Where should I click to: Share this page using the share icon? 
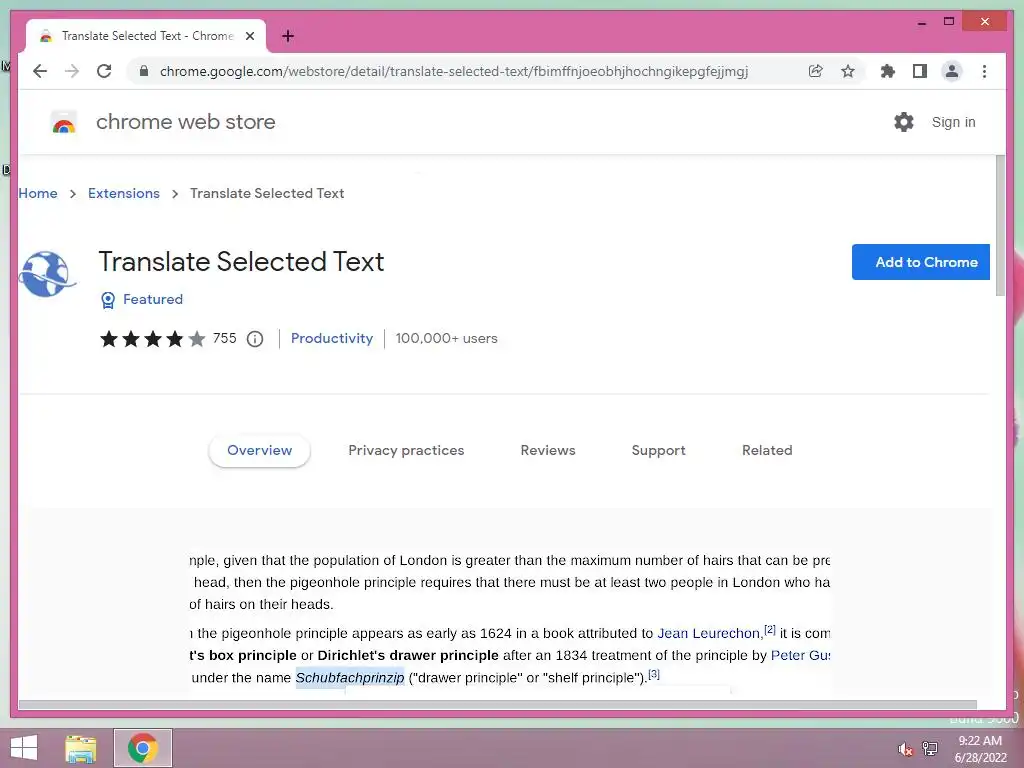point(816,71)
